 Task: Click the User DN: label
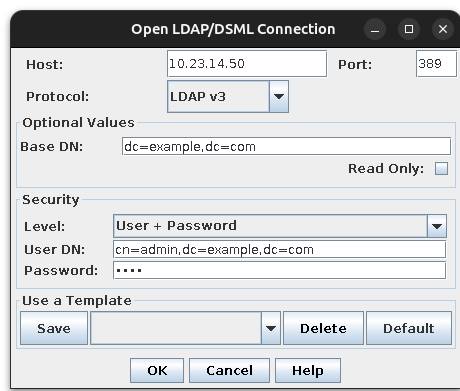tap(55, 250)
